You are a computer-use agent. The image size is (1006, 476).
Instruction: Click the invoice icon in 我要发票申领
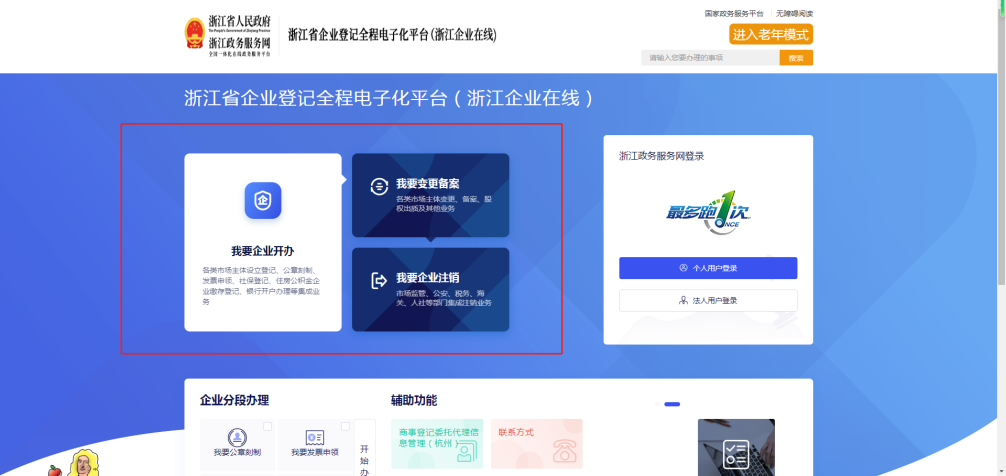pos(315,437)
